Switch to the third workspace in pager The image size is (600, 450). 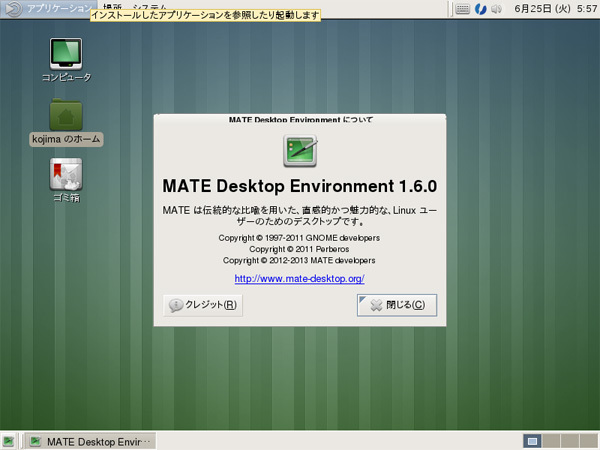click(x=570, y=441)
